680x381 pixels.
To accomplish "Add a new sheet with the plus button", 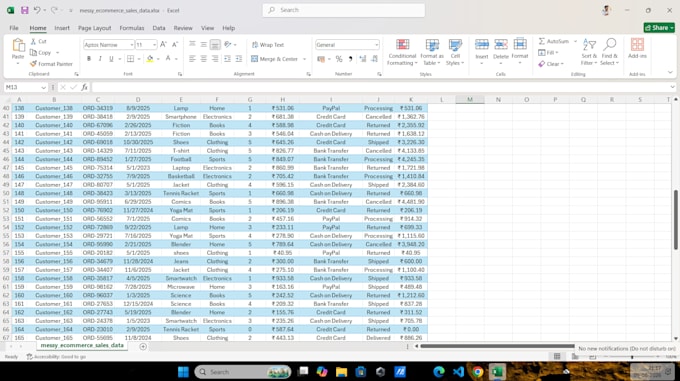I will (x=143, y=346).
